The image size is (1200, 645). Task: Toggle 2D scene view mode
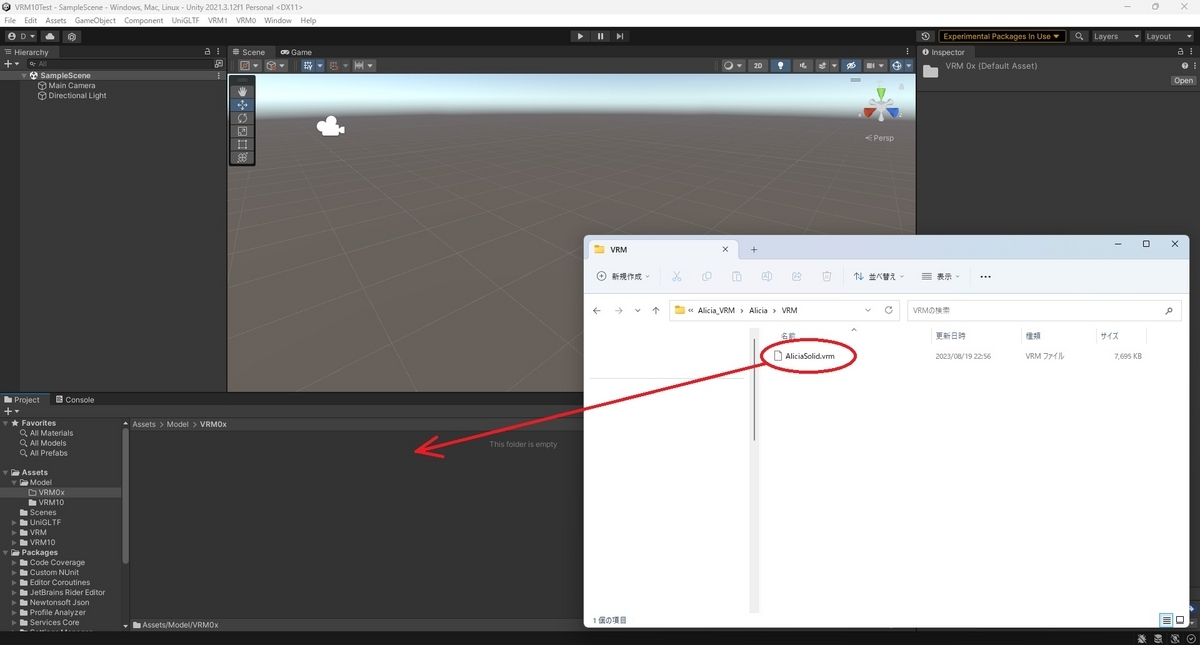758,66
